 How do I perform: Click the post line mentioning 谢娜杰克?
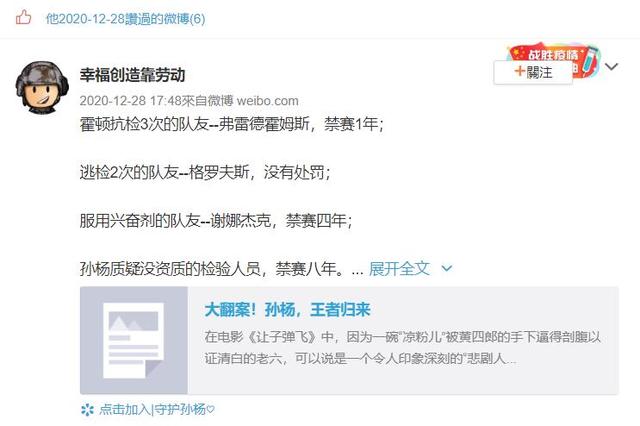216,221
